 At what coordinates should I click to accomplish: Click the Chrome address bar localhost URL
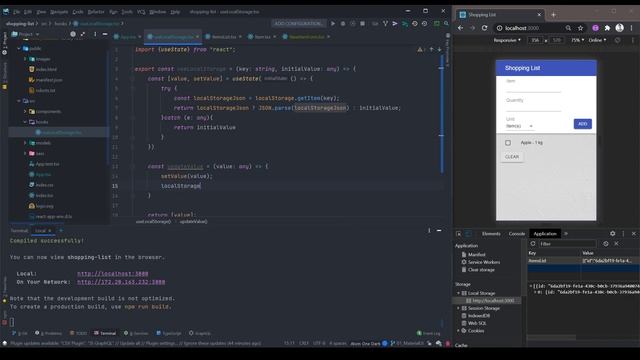pyautogui.click(x=522, y=28)
